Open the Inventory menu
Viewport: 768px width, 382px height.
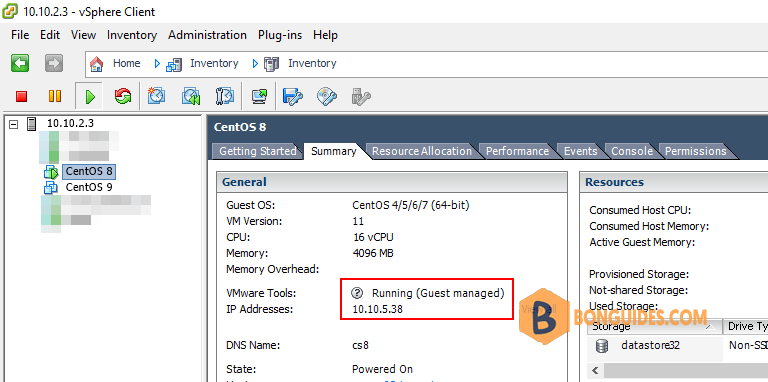pyautogui.click(x=132, y=35)
